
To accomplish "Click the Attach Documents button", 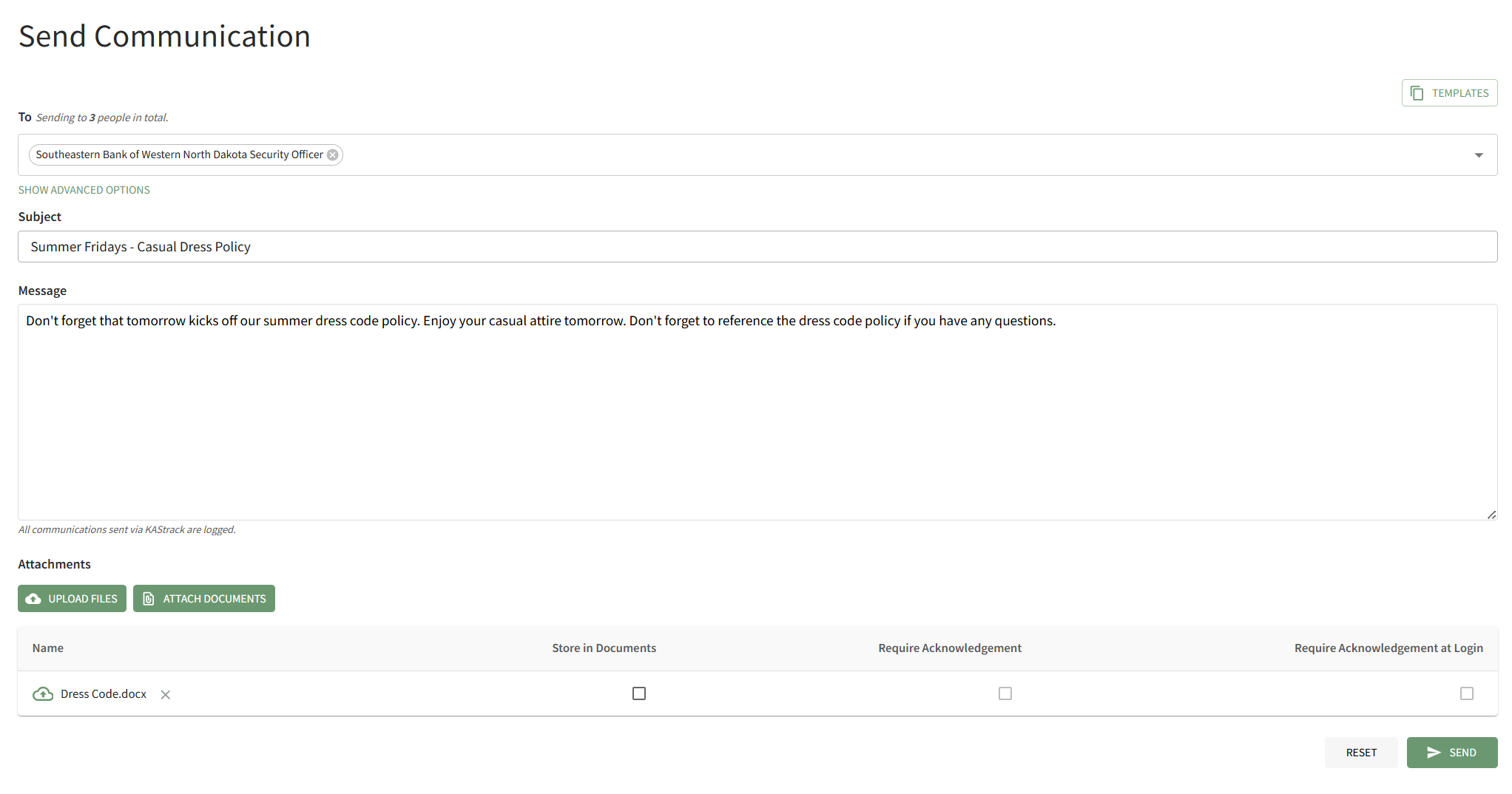I will pos(204,599).
